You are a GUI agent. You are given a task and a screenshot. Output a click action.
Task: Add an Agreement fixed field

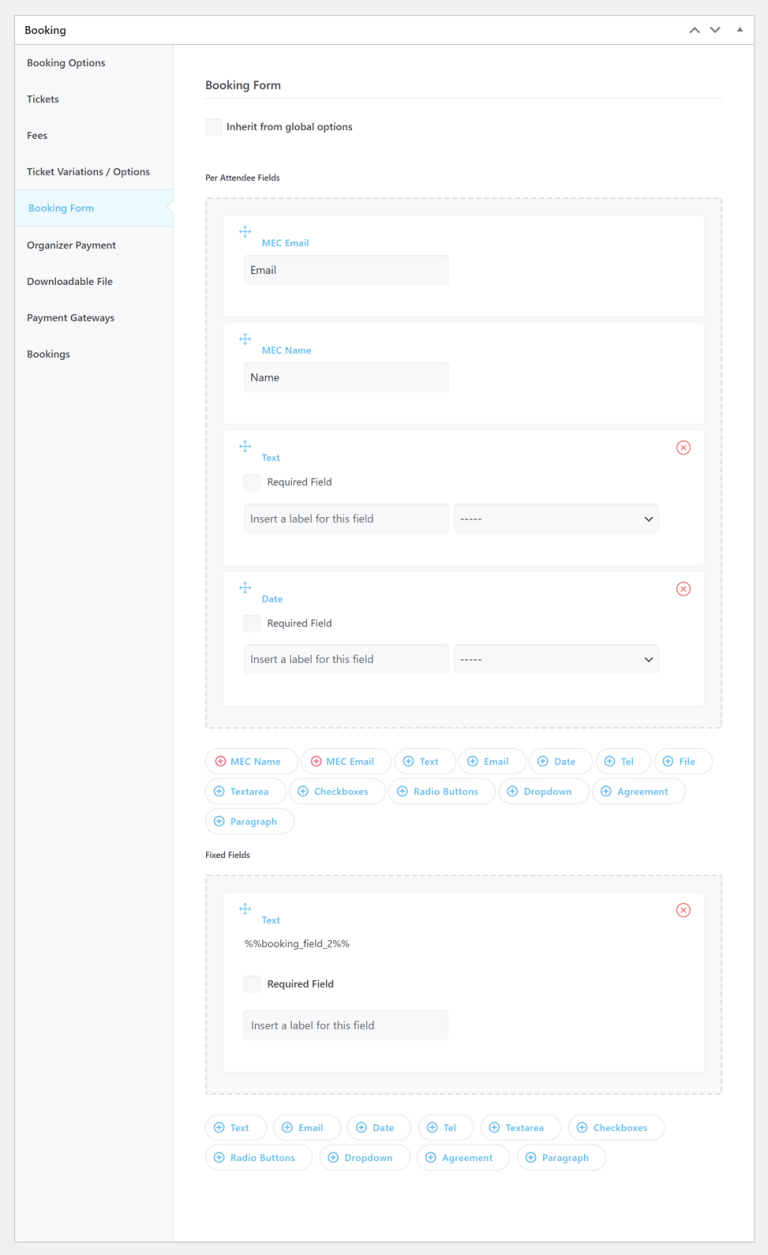pyautogui.click(x=463, y=1157)
